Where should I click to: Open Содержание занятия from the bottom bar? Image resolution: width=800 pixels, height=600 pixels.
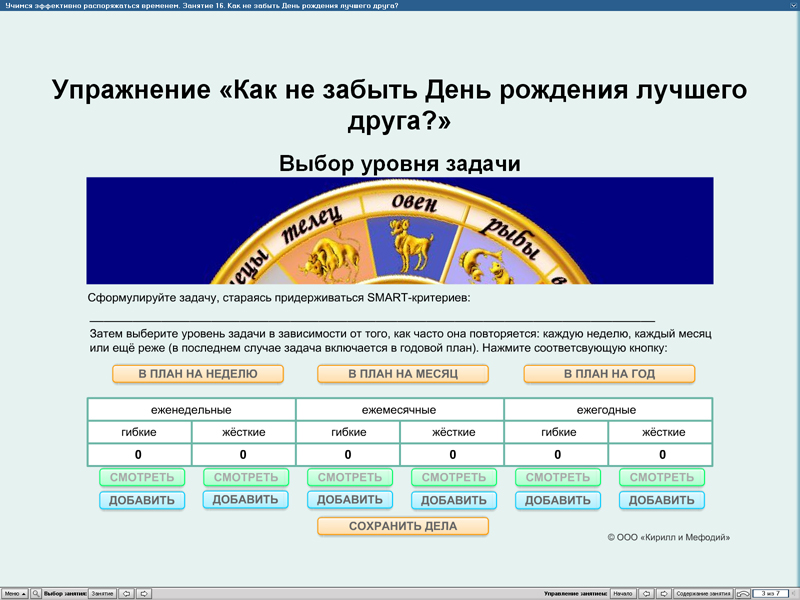[703, 592]
